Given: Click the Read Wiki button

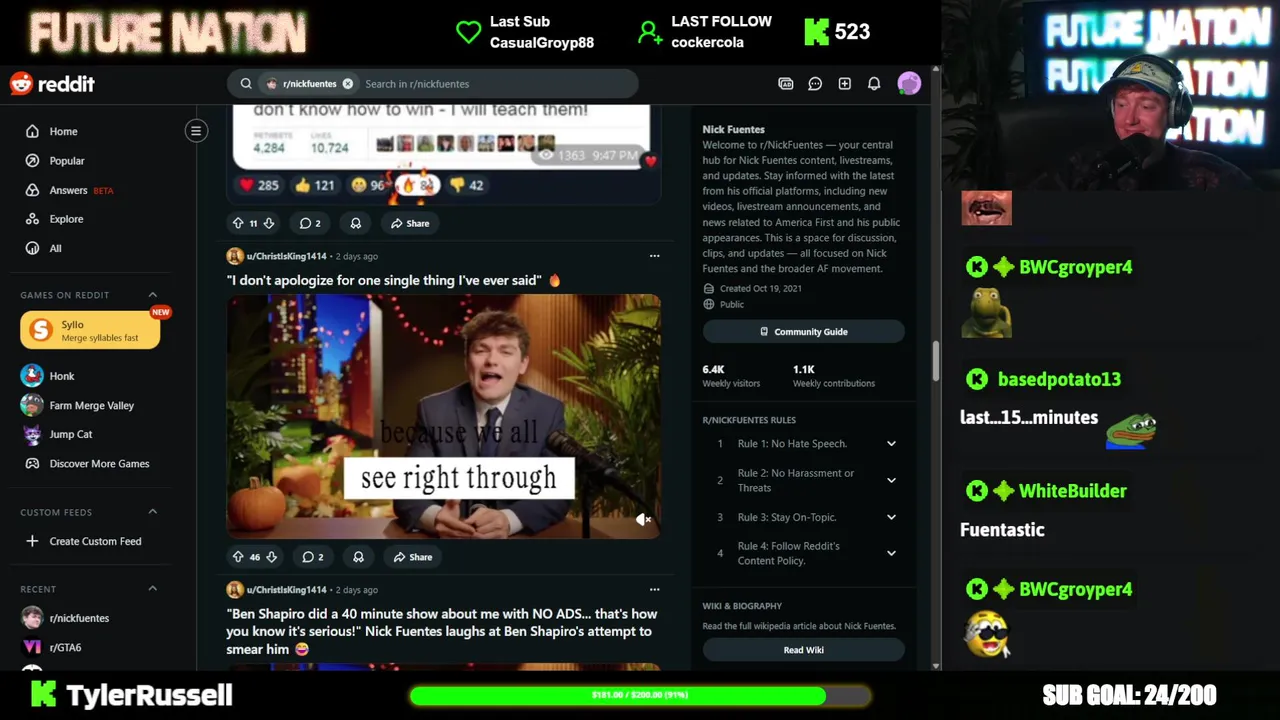Looking at the screenshot, I should point(803,650).
